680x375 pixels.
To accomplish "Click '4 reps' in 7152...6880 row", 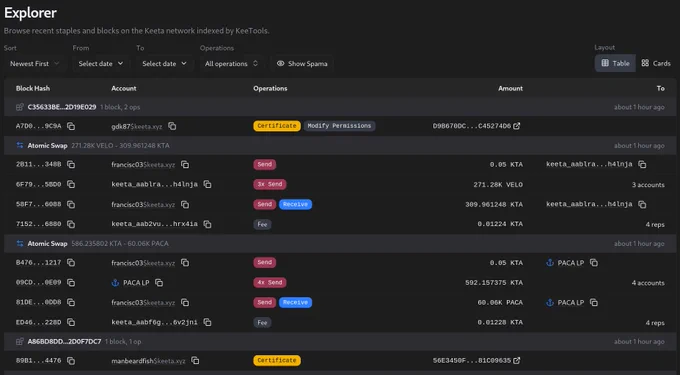I will 655,225.
